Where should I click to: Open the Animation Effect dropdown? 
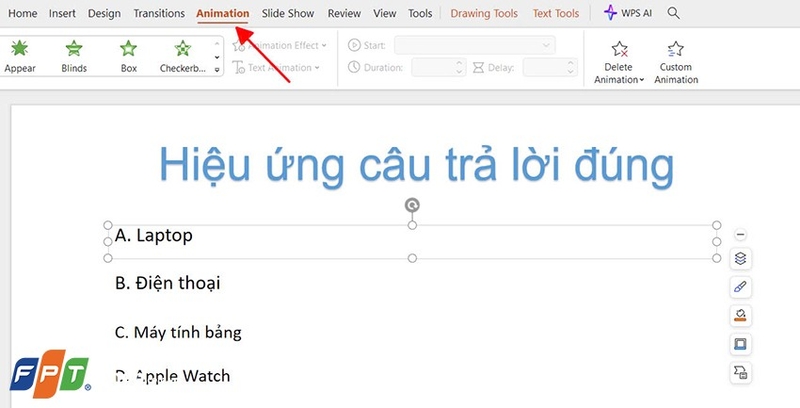pyautogui.click(x=279, y=46)
